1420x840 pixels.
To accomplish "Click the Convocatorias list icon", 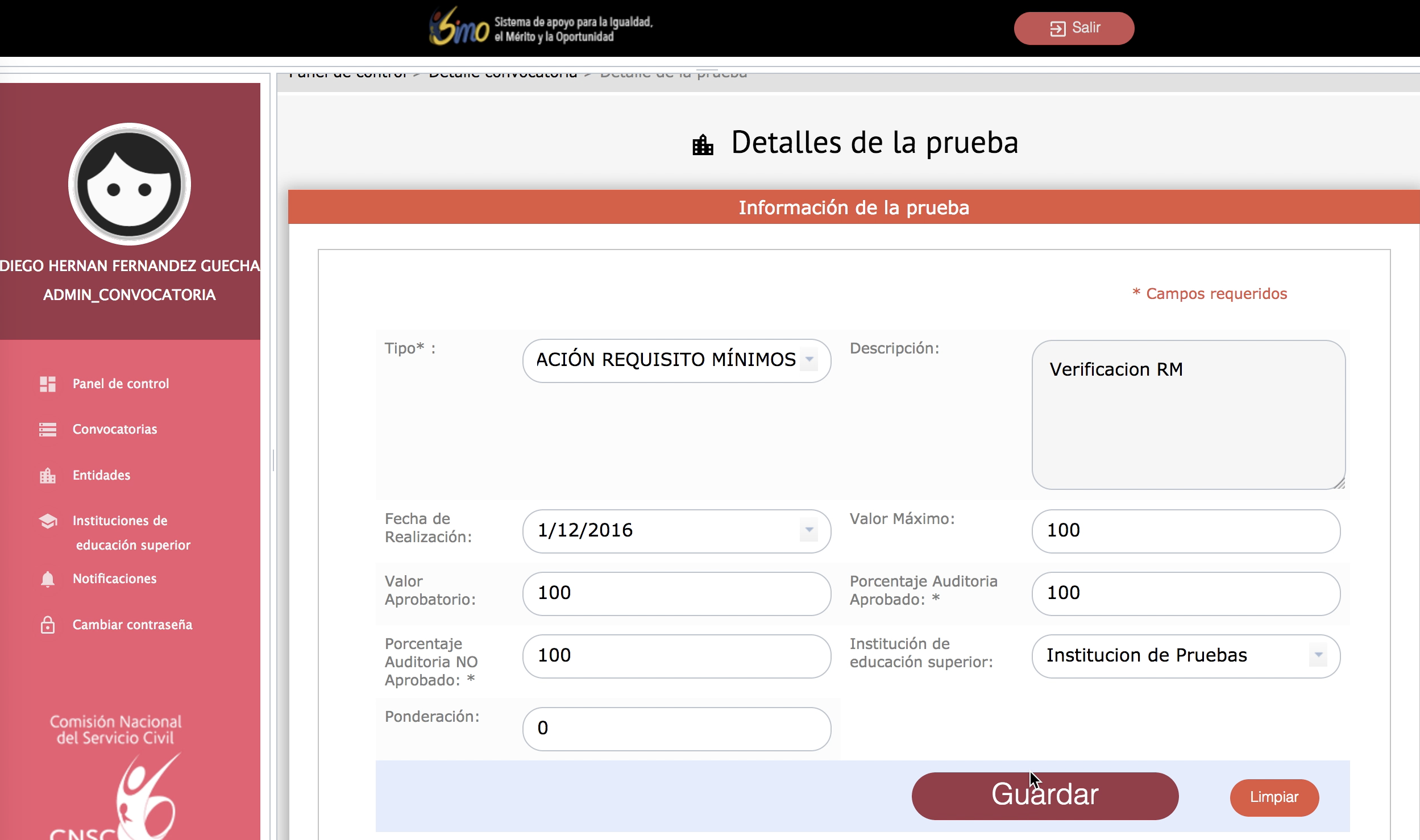I will [x=48, y=430].
